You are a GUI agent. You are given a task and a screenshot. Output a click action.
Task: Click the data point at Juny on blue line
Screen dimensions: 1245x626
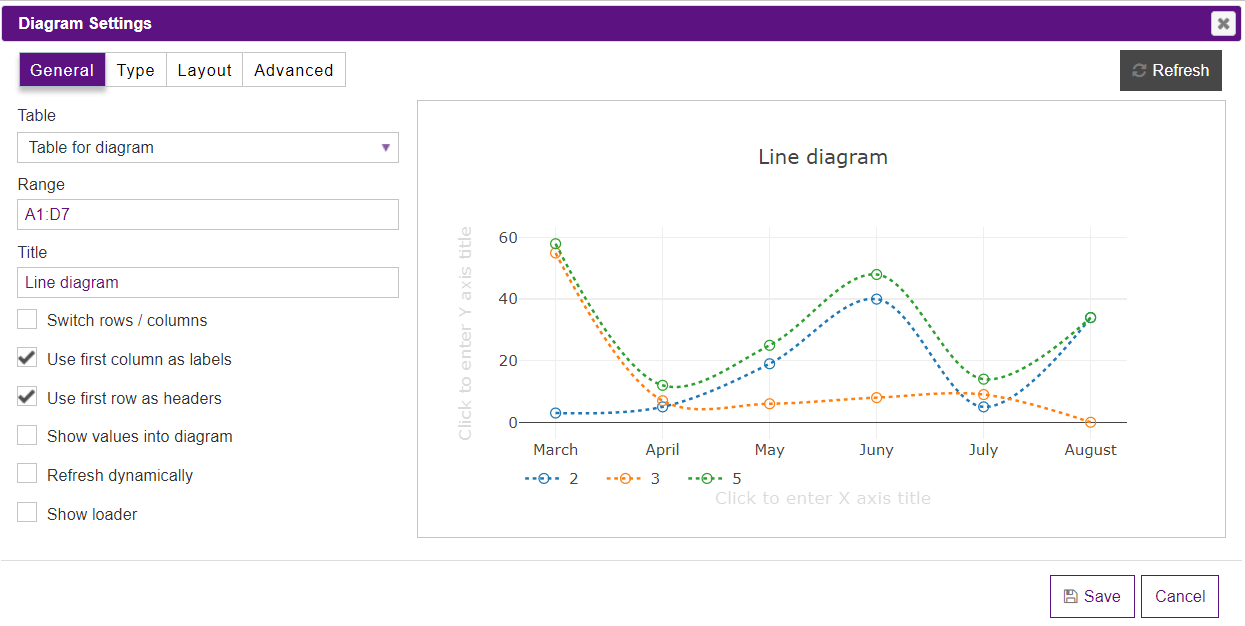click(x=876, y=298)
